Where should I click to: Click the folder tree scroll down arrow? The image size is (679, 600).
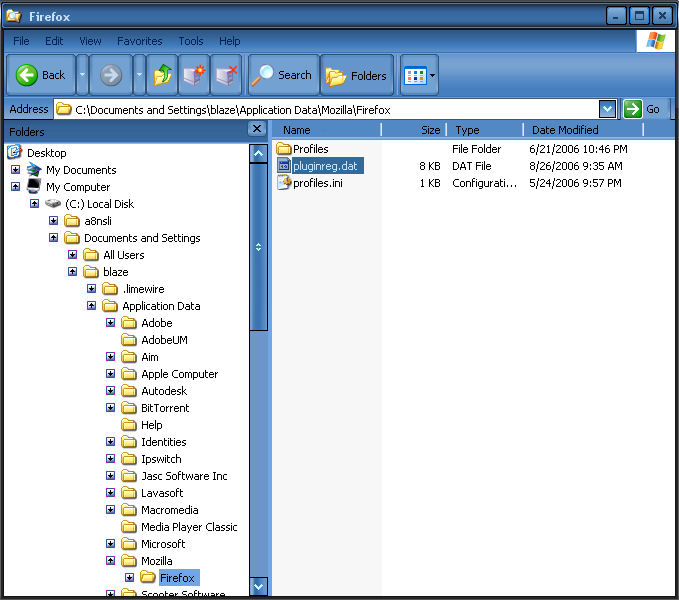(259, 587)
